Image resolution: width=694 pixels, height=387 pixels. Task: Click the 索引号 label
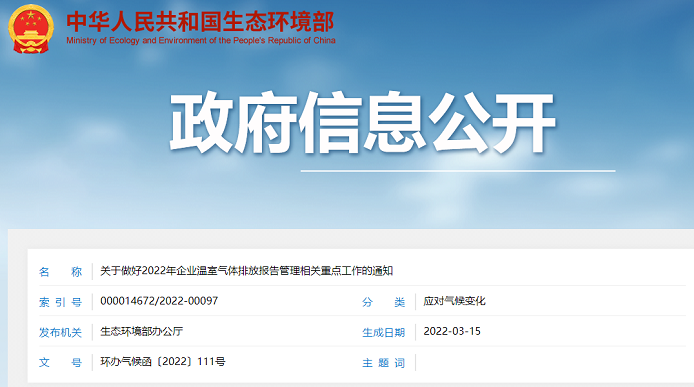(60, 302)
